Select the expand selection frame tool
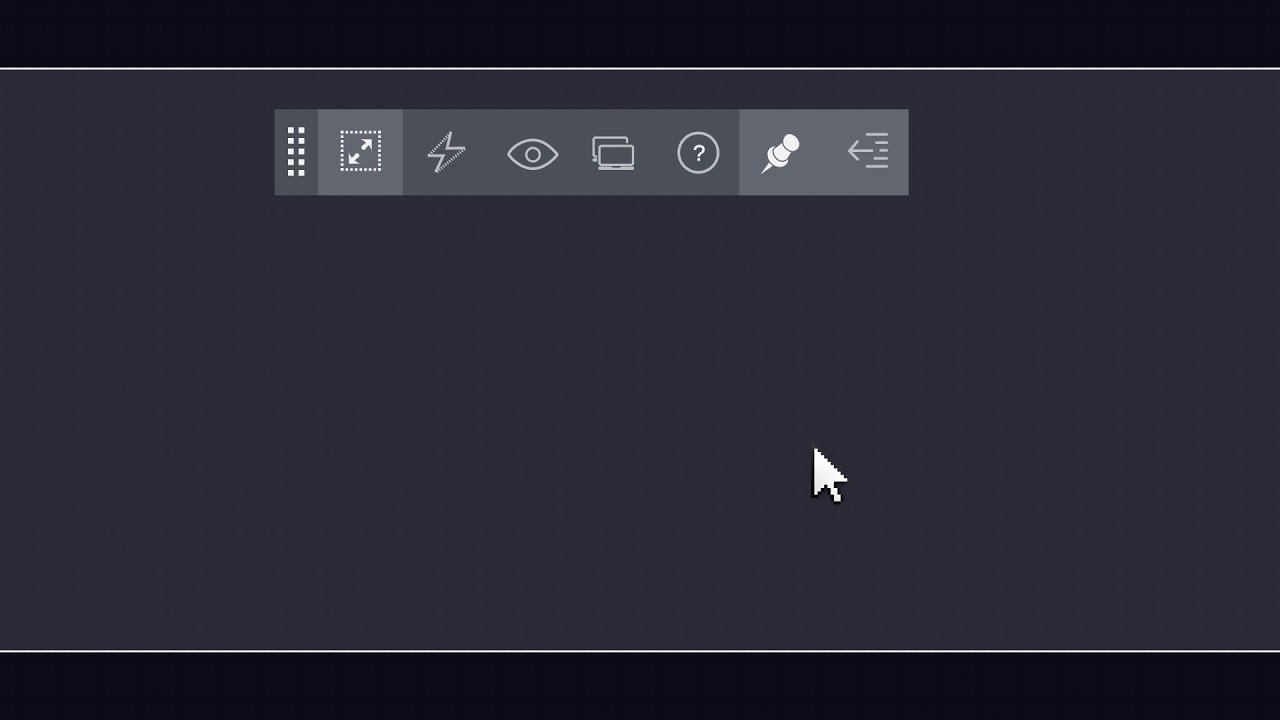Image resolution: width=1280 pixels, height=720 pixels. click(360, 152)
